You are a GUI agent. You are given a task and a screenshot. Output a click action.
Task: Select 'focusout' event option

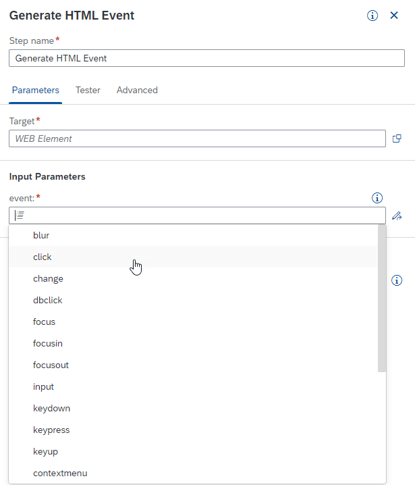pyautogui.click(x=193, y=365)
